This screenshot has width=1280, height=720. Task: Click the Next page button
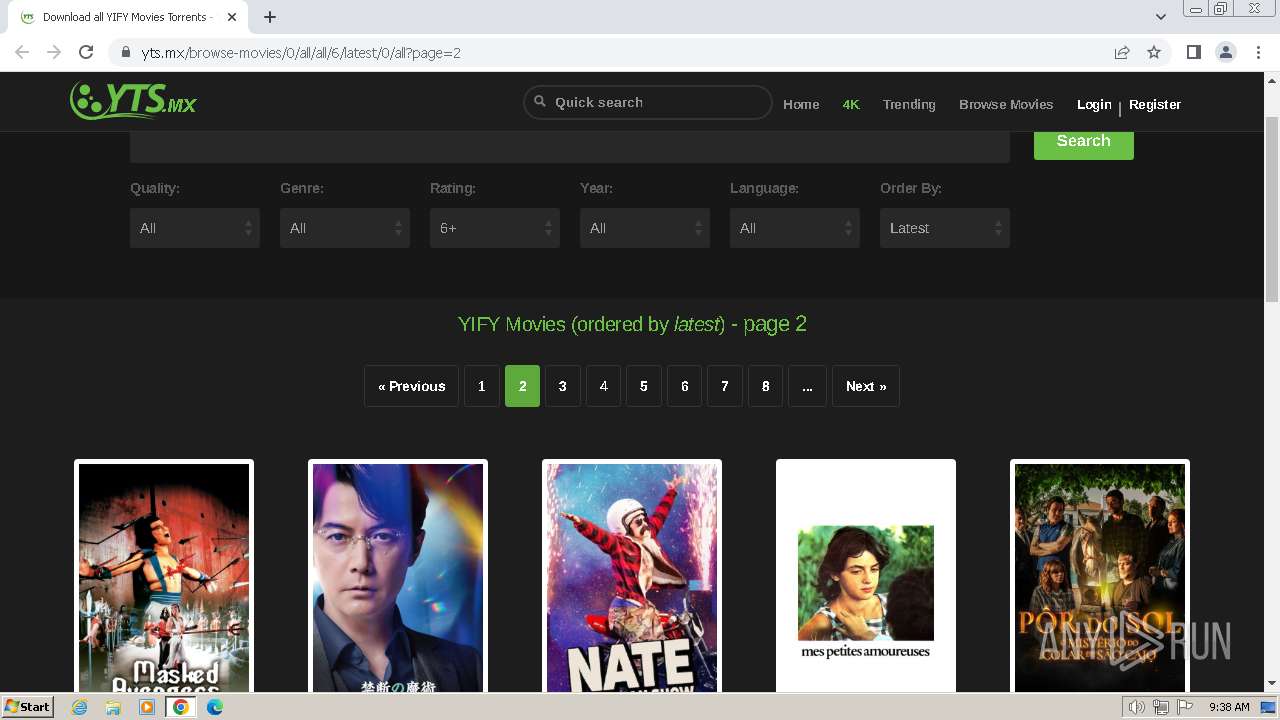click(x=866, y=386)
